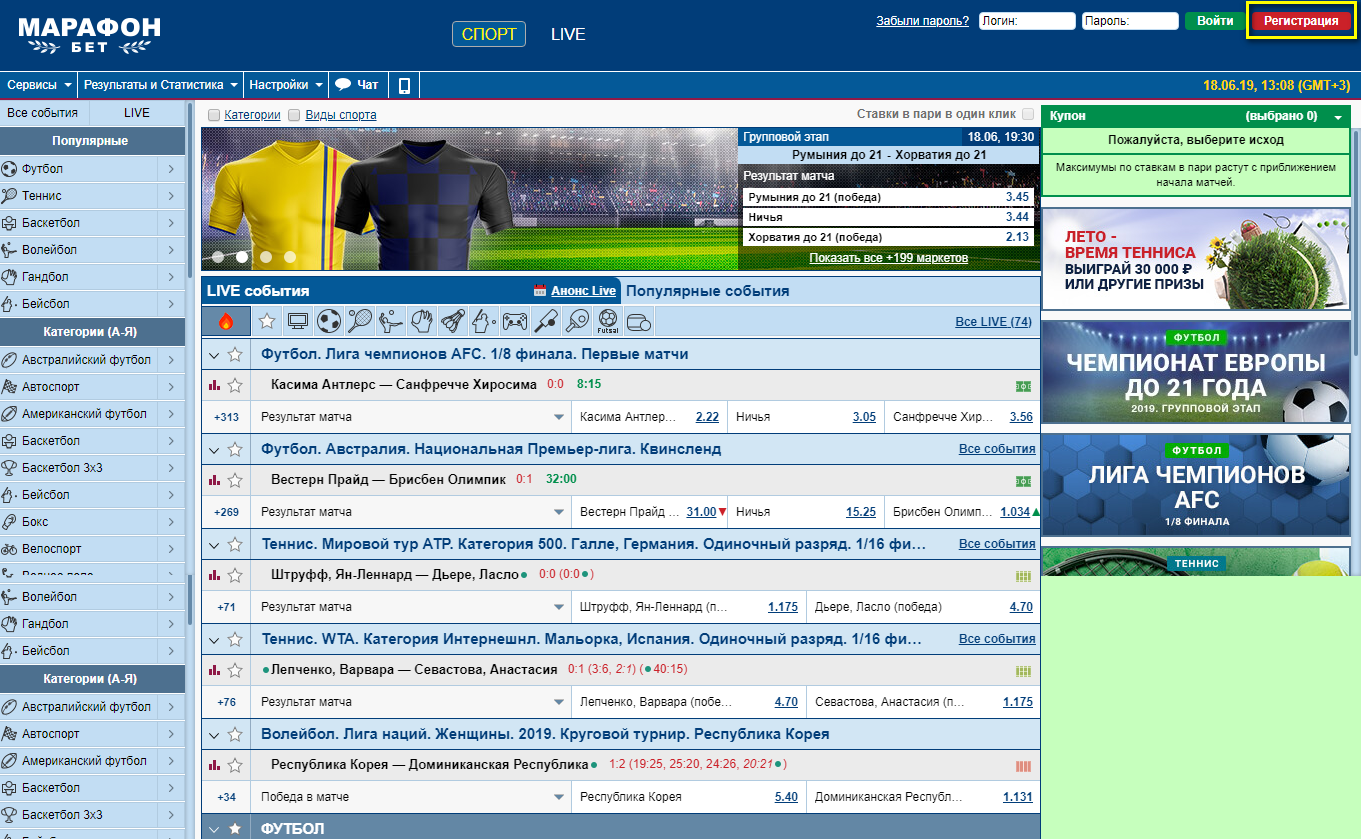Collapse the Лига чемпионов AFC section
The image size is (1361, 839).
(x=213, y=354)
